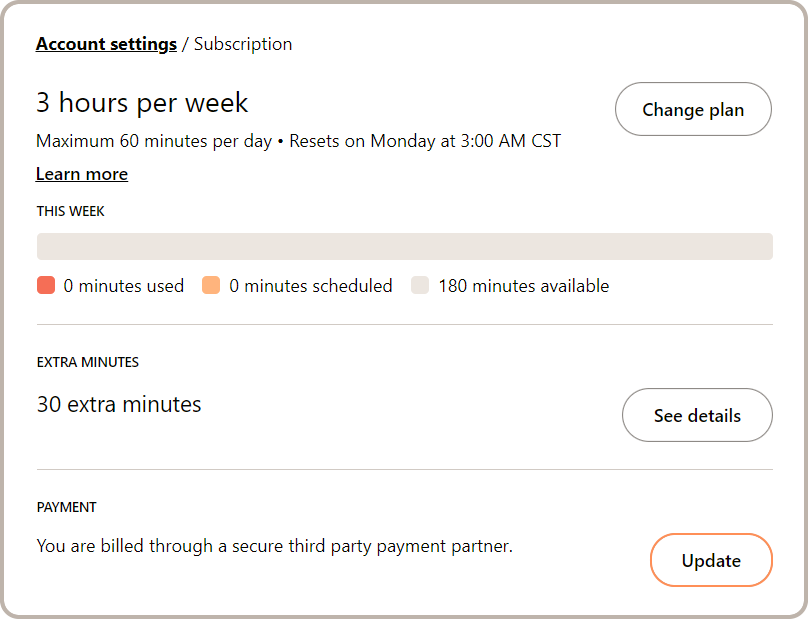Click the 180 minutes available label
This screenshot has width=808, height=619.
click(523, 286)
